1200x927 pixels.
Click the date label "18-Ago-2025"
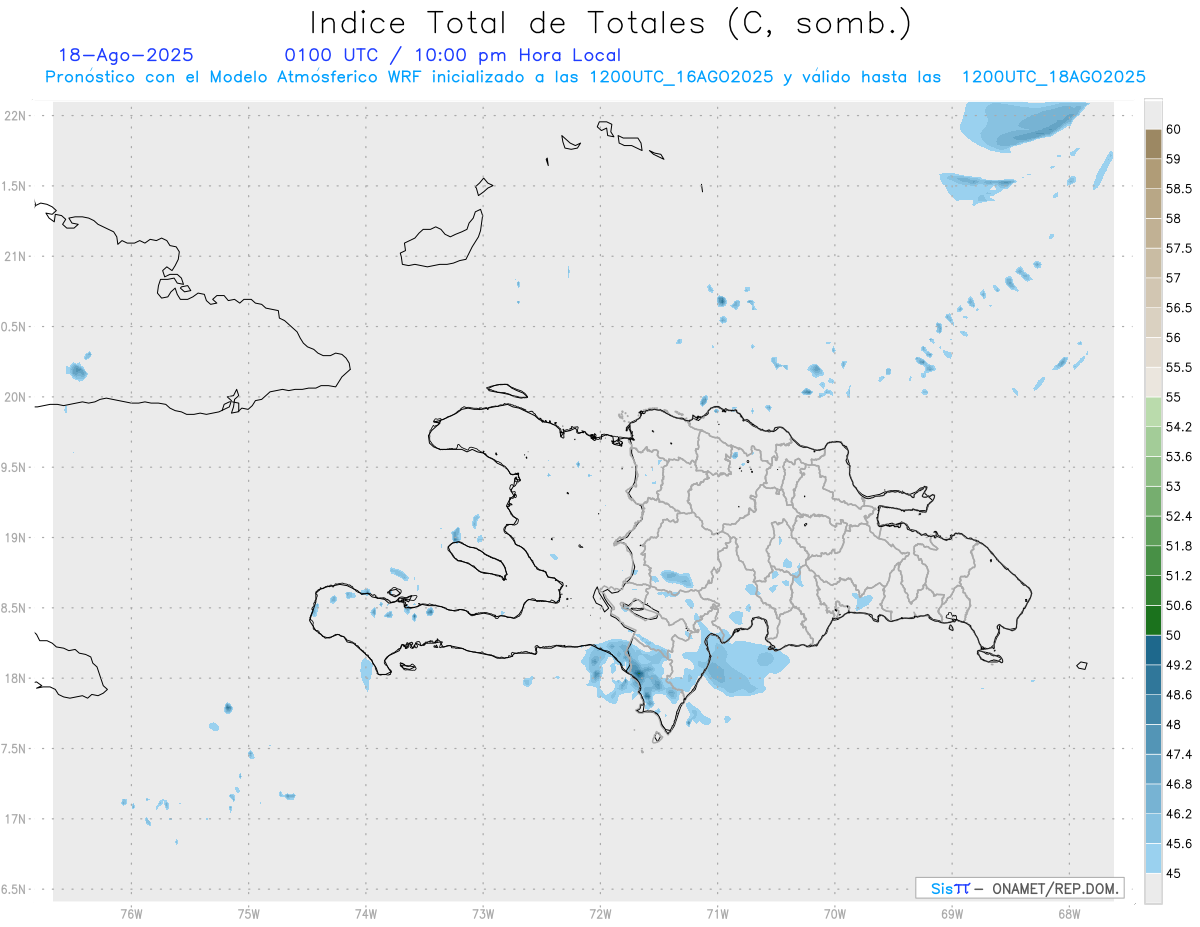coord(126,55)
